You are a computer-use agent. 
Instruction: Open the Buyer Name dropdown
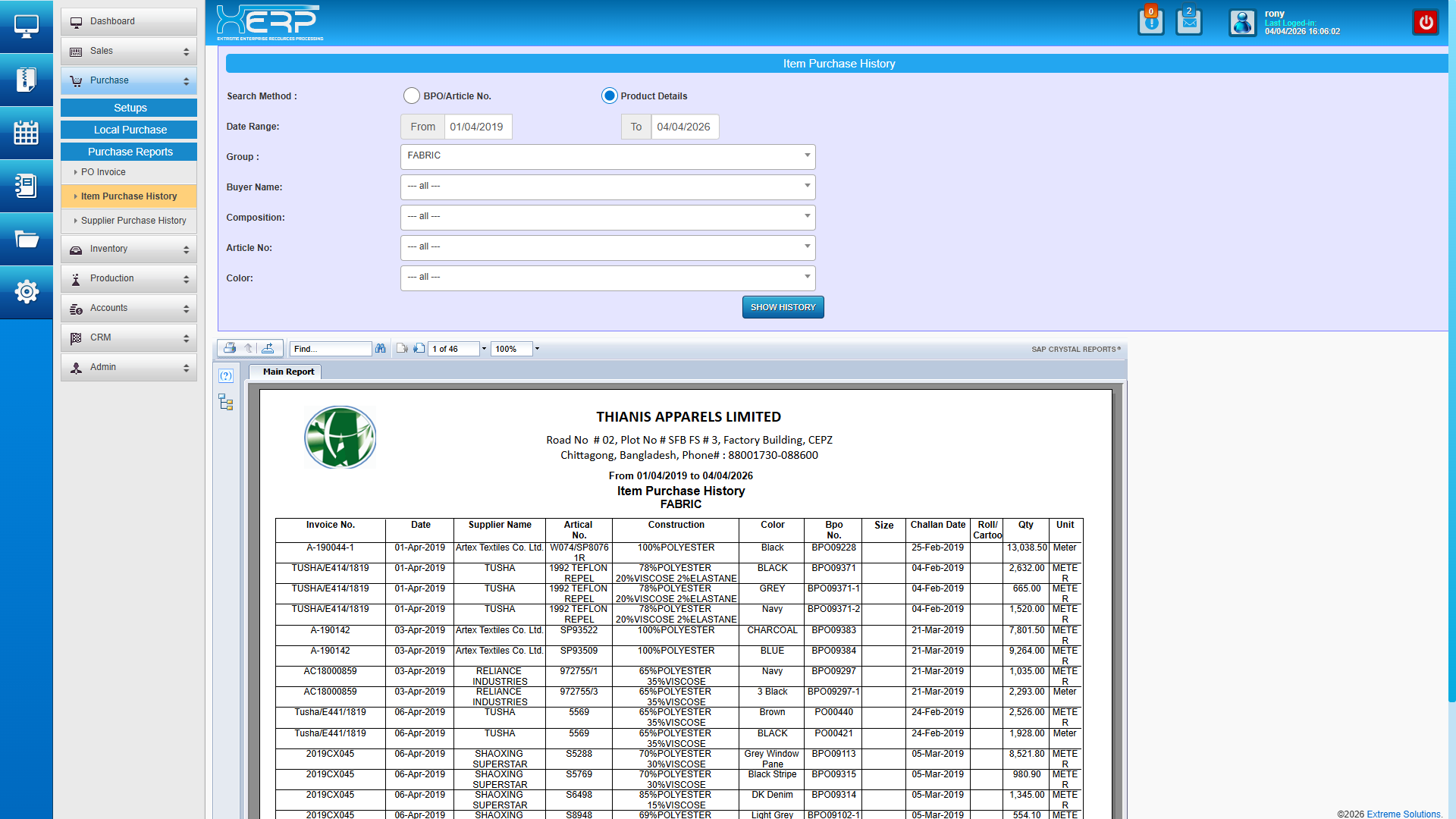[607, 187]
